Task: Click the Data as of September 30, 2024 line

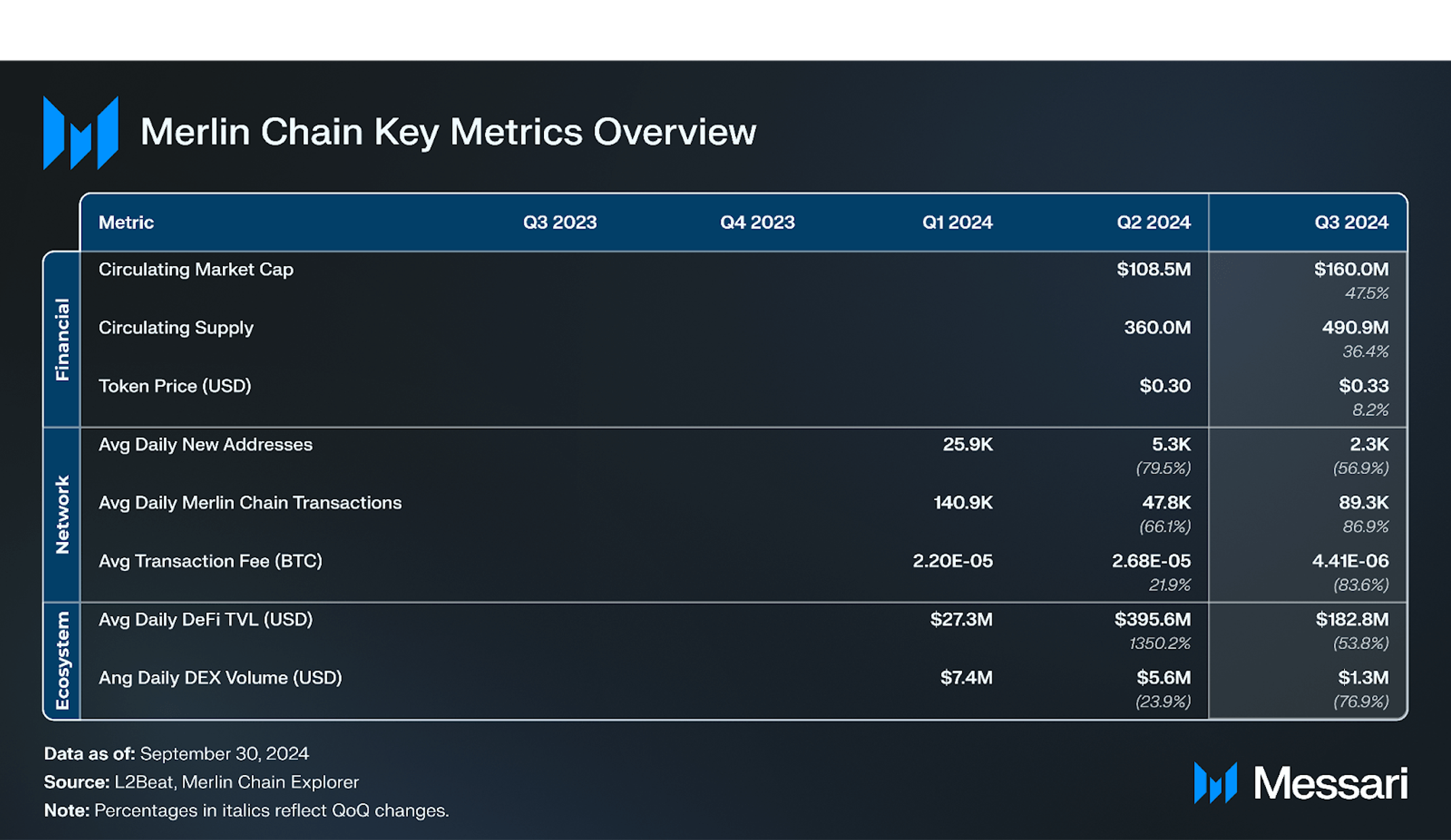Action: pyautogui.click(x=177, y=753)
